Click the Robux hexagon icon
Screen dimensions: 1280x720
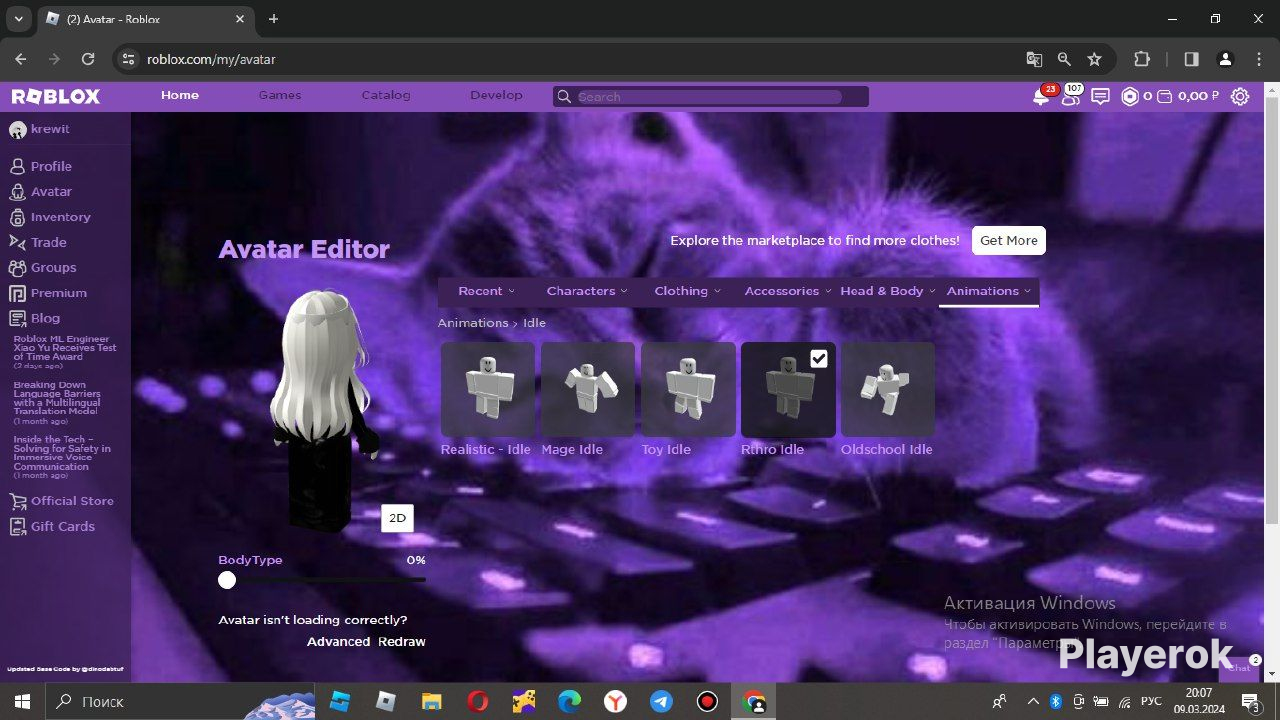tap(1130, 97)
